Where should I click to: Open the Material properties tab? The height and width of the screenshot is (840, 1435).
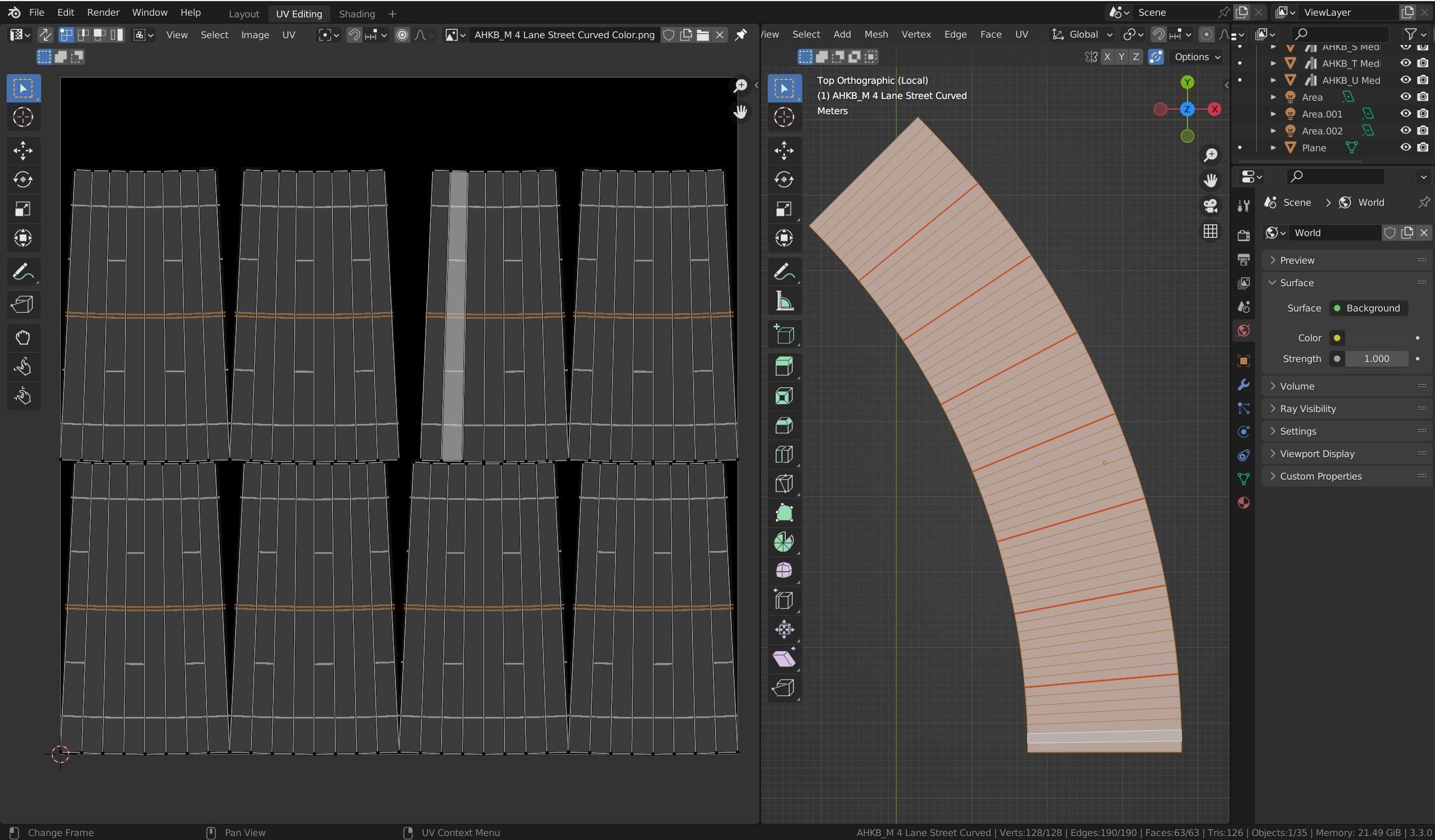(1243, 503)
